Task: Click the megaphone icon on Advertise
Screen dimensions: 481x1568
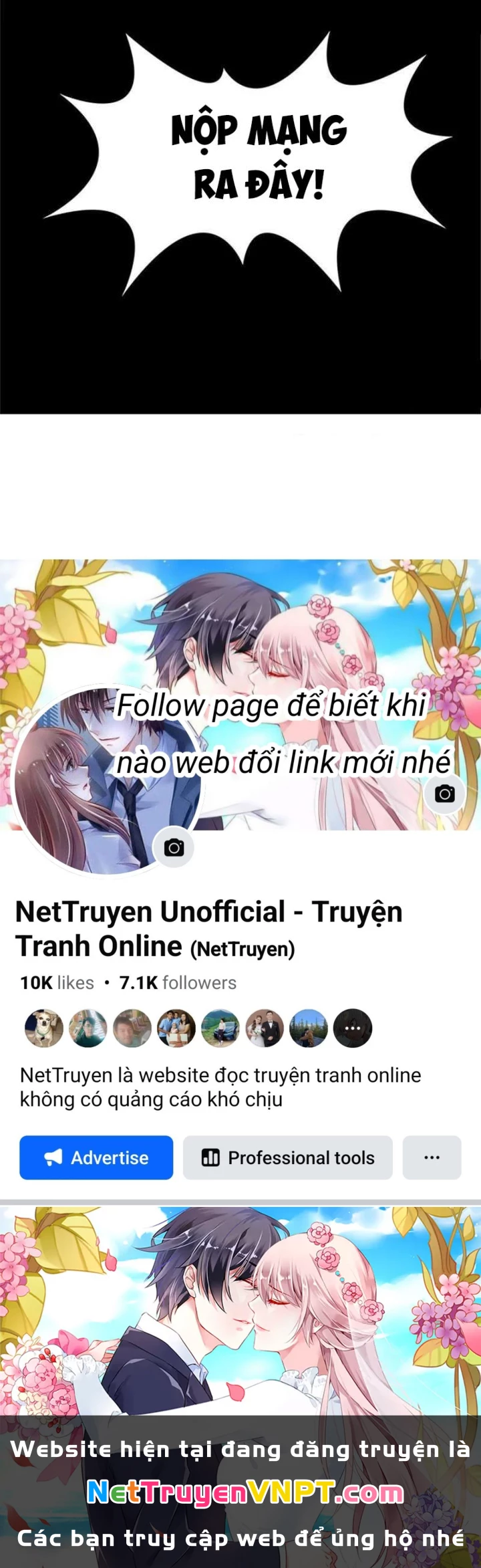Action: (53, 1157)
